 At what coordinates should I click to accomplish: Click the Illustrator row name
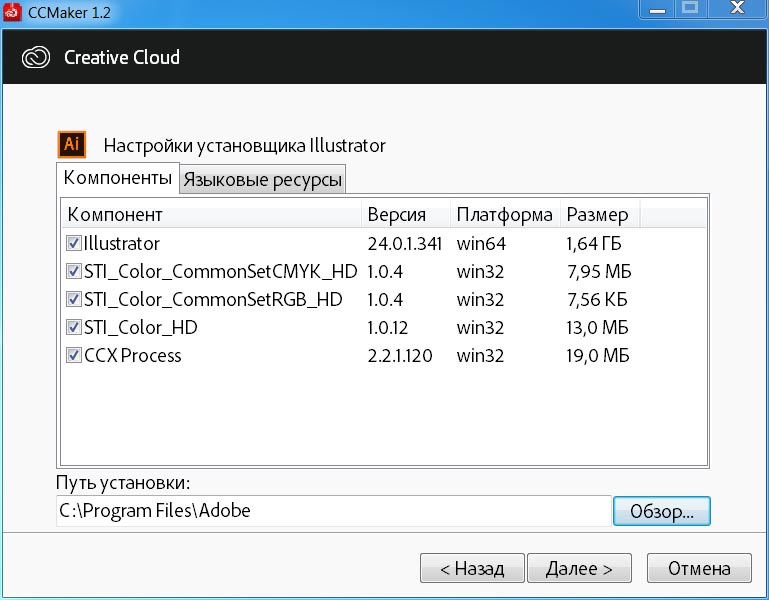[122, 243]
